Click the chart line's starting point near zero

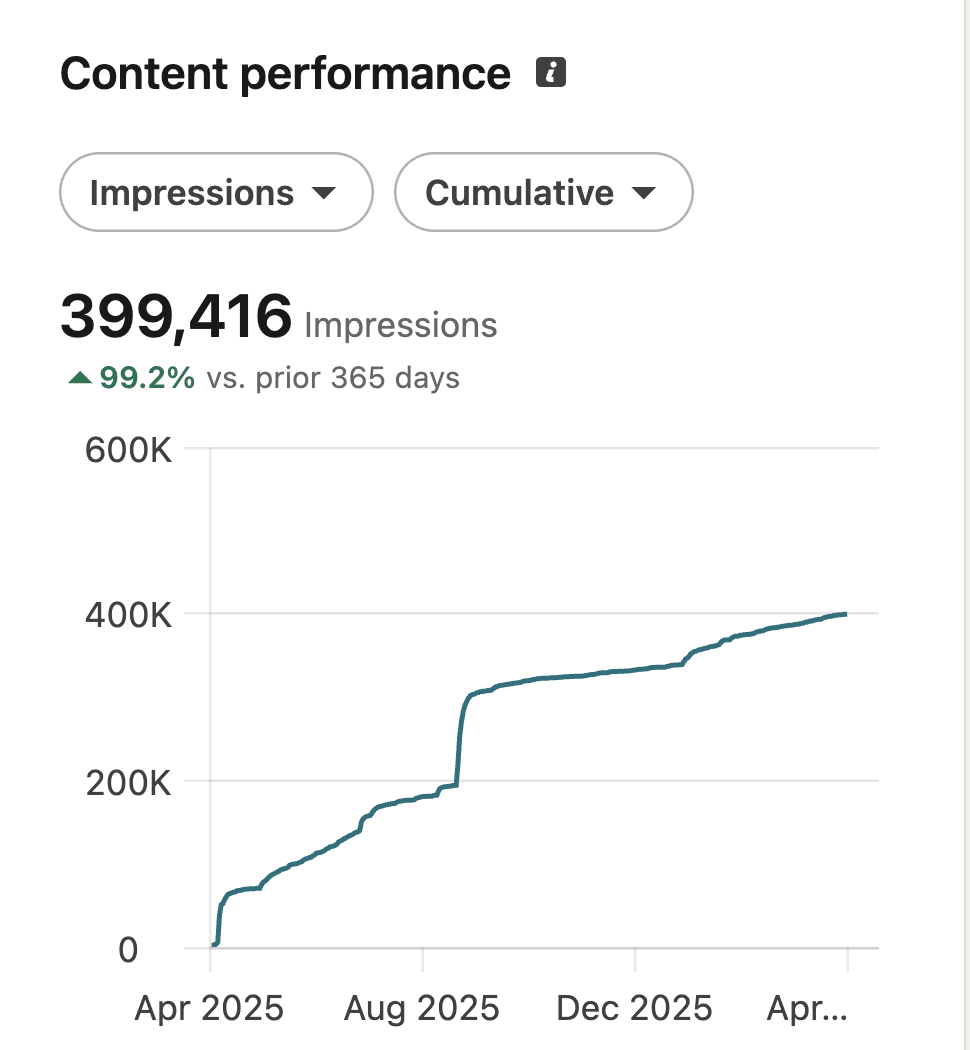213,944
